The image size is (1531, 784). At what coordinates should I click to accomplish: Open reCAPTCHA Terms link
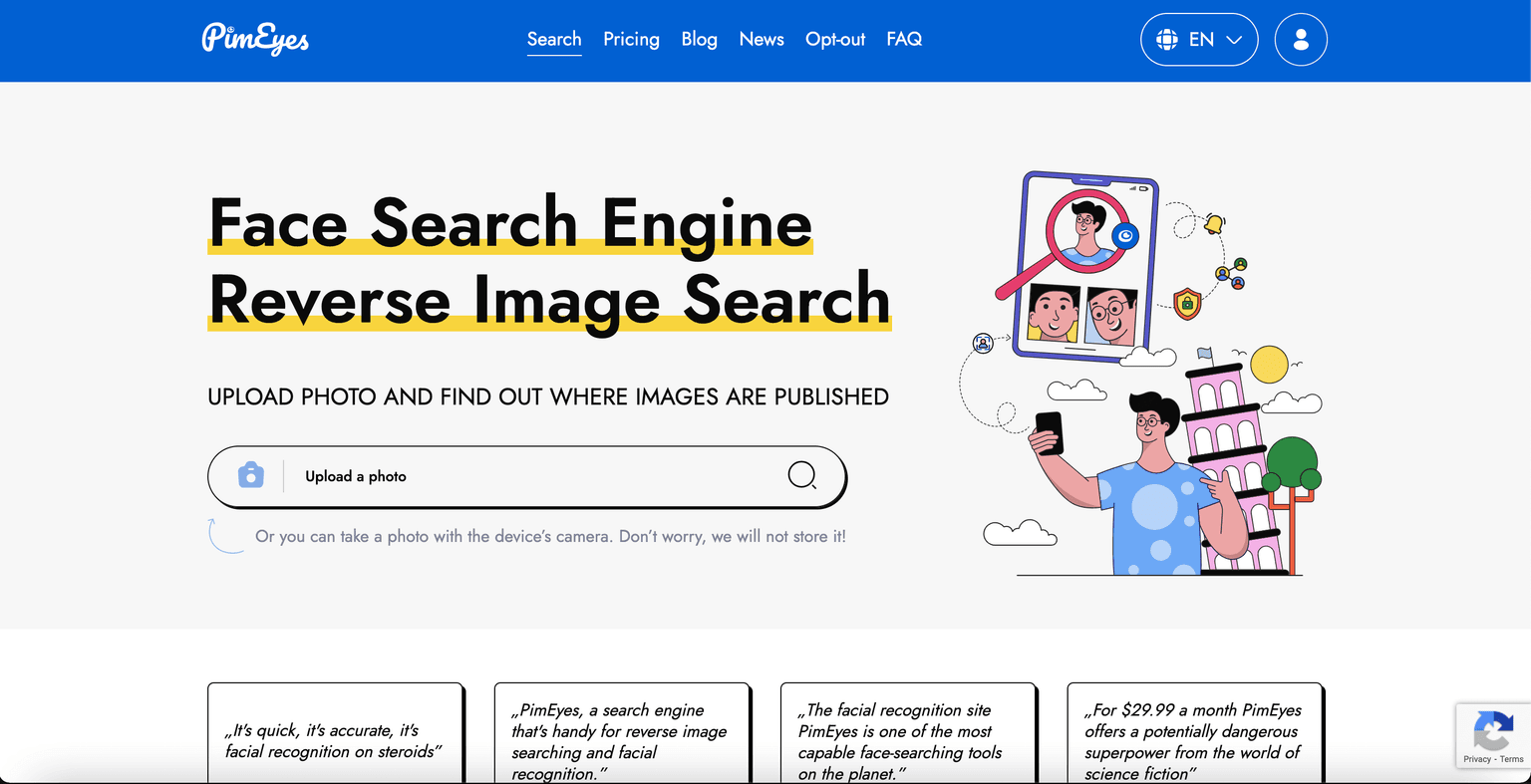pyautogui.click(x=1512, y=759)
